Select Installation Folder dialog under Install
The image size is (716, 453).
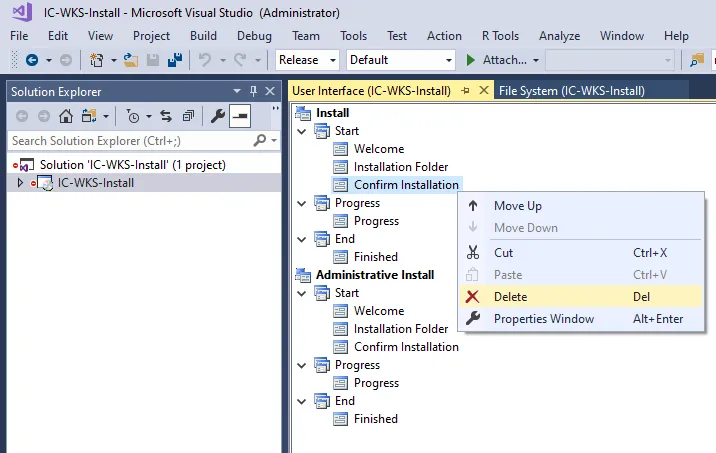point(401,167)
